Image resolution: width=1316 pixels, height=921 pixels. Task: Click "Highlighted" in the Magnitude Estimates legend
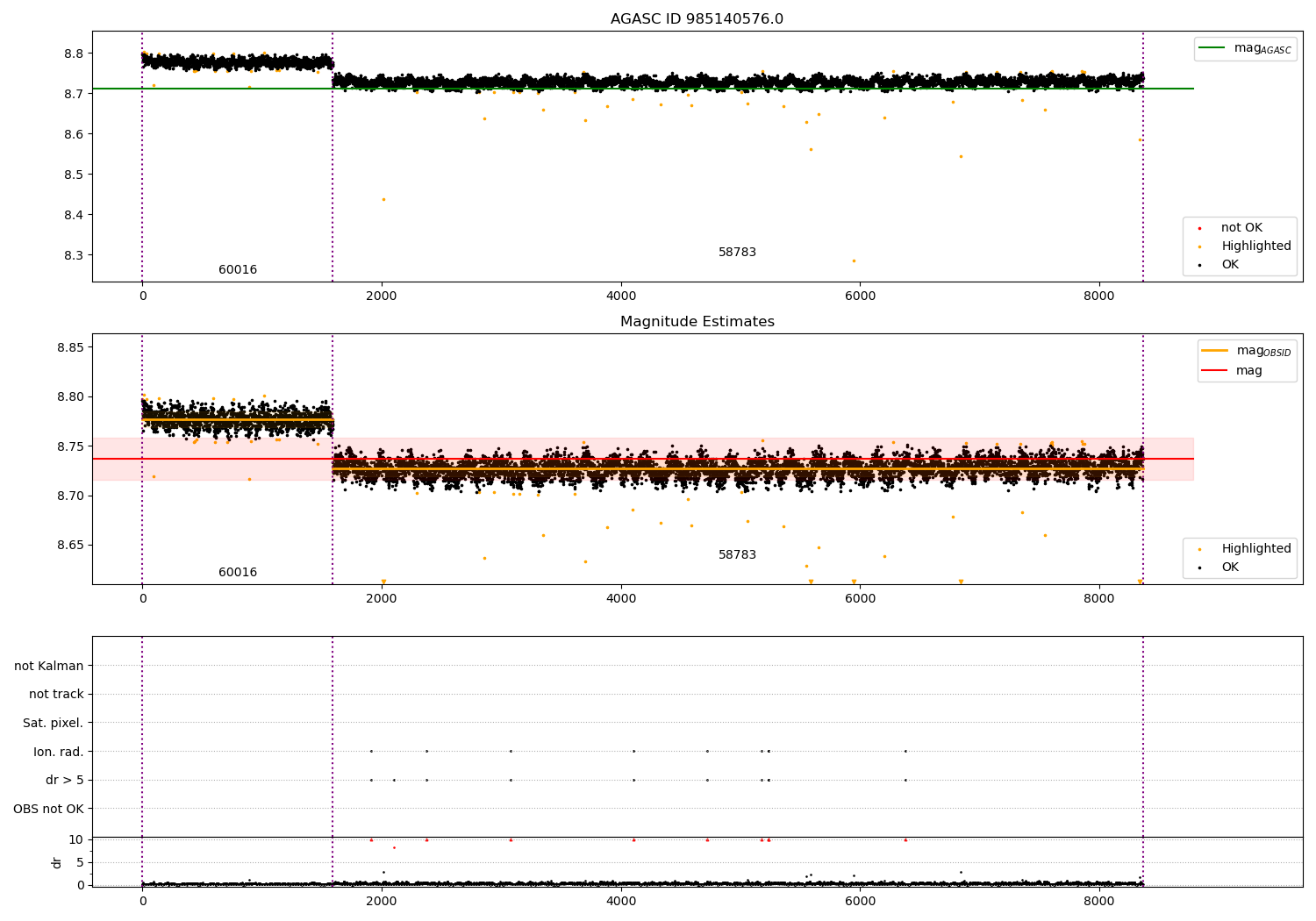point(1256,549)
